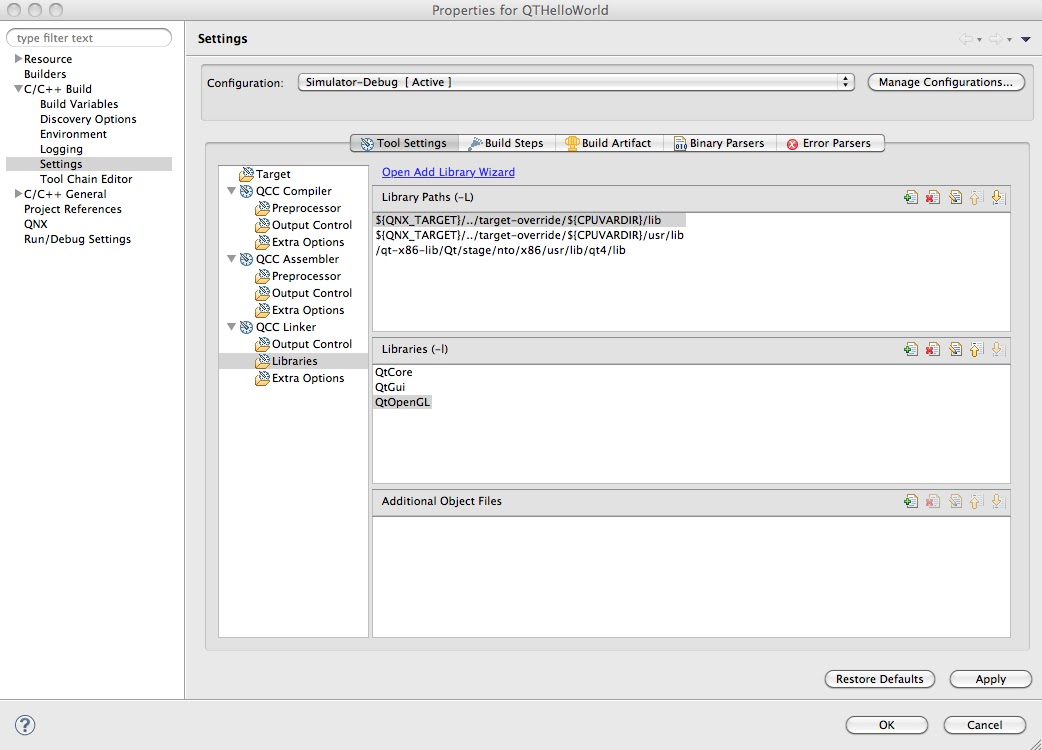Image resolution: width=1042 pixels, height=750 pixels.
Task: Switch to the Build Steps tab
Action: 506,143
